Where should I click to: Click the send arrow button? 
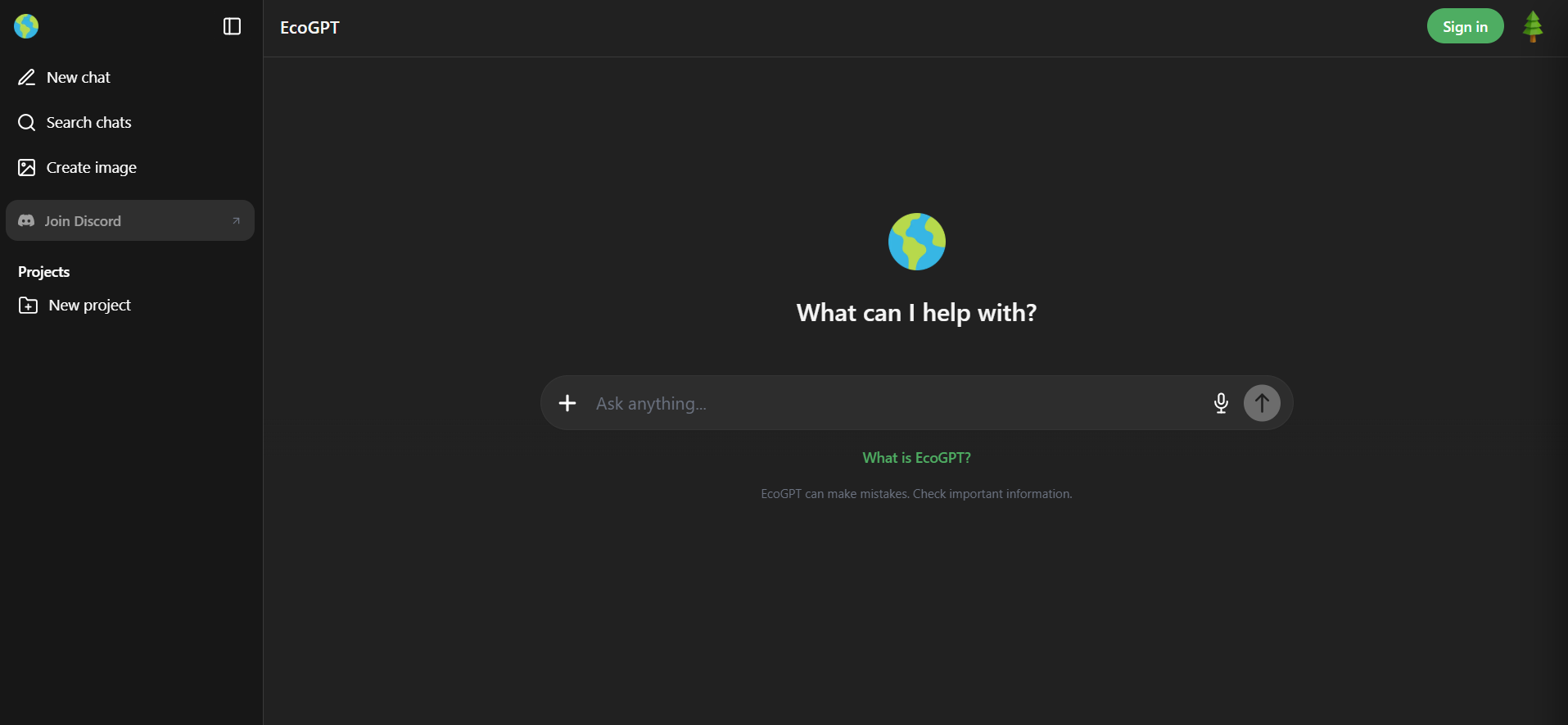pos(1262,403)
